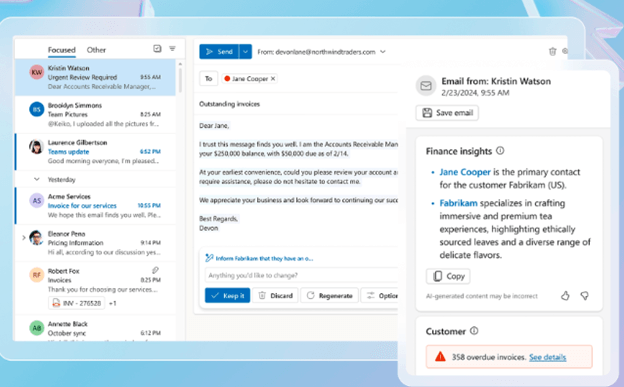Screen dimensions: 624x387
Task: Click the attachment paperclip on Robert Fox email
Action: tap(155, 270)
